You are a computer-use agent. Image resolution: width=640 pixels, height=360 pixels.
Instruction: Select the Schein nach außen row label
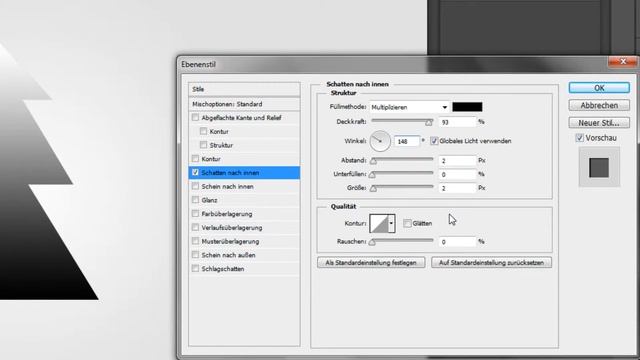tap(229, 255)
